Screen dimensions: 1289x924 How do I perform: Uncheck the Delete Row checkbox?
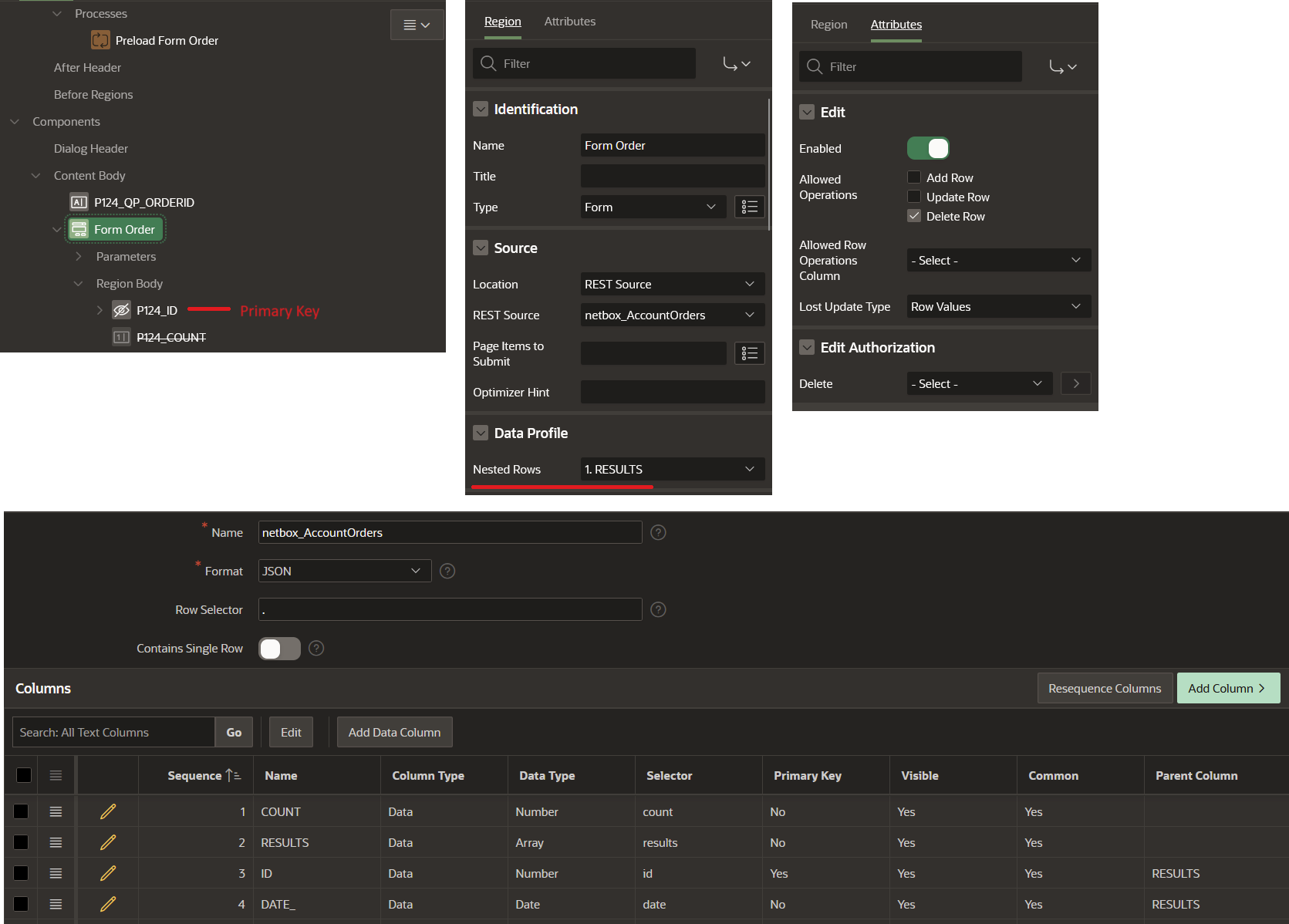point(914,216)
